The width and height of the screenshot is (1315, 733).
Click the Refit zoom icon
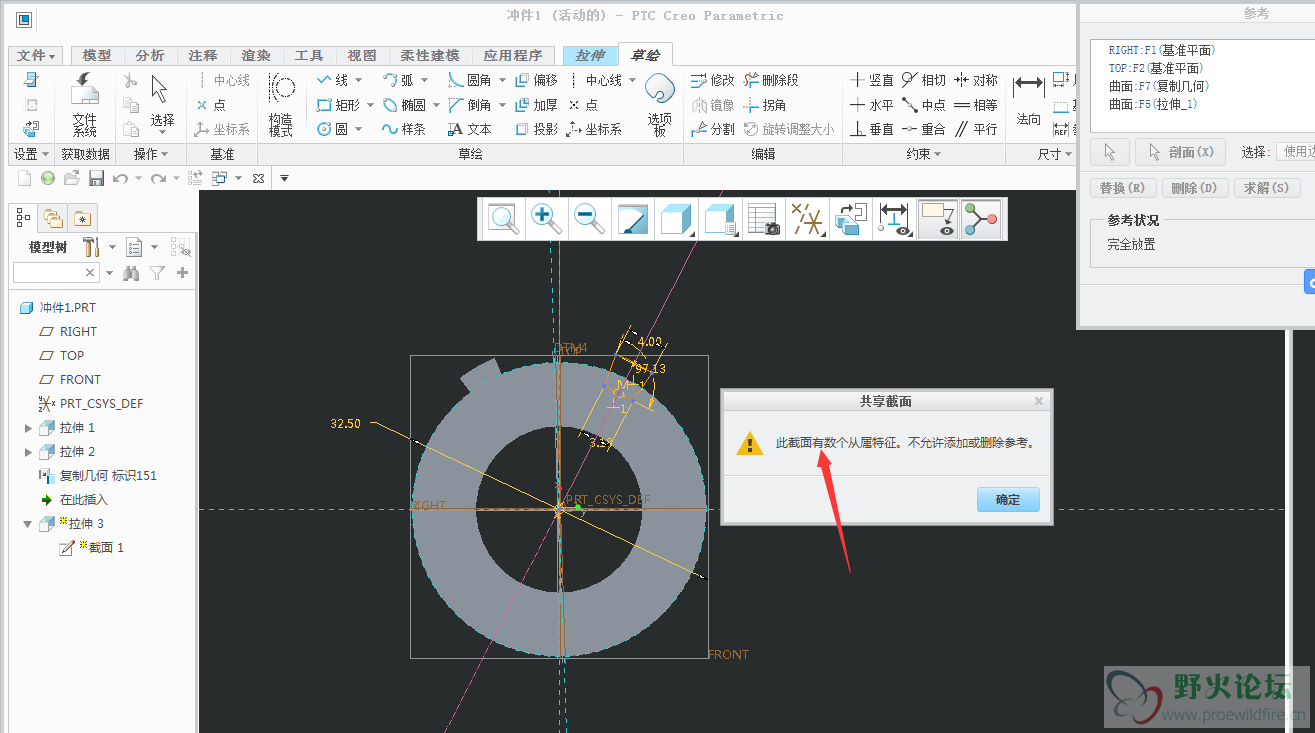click(x=503, y=218)
